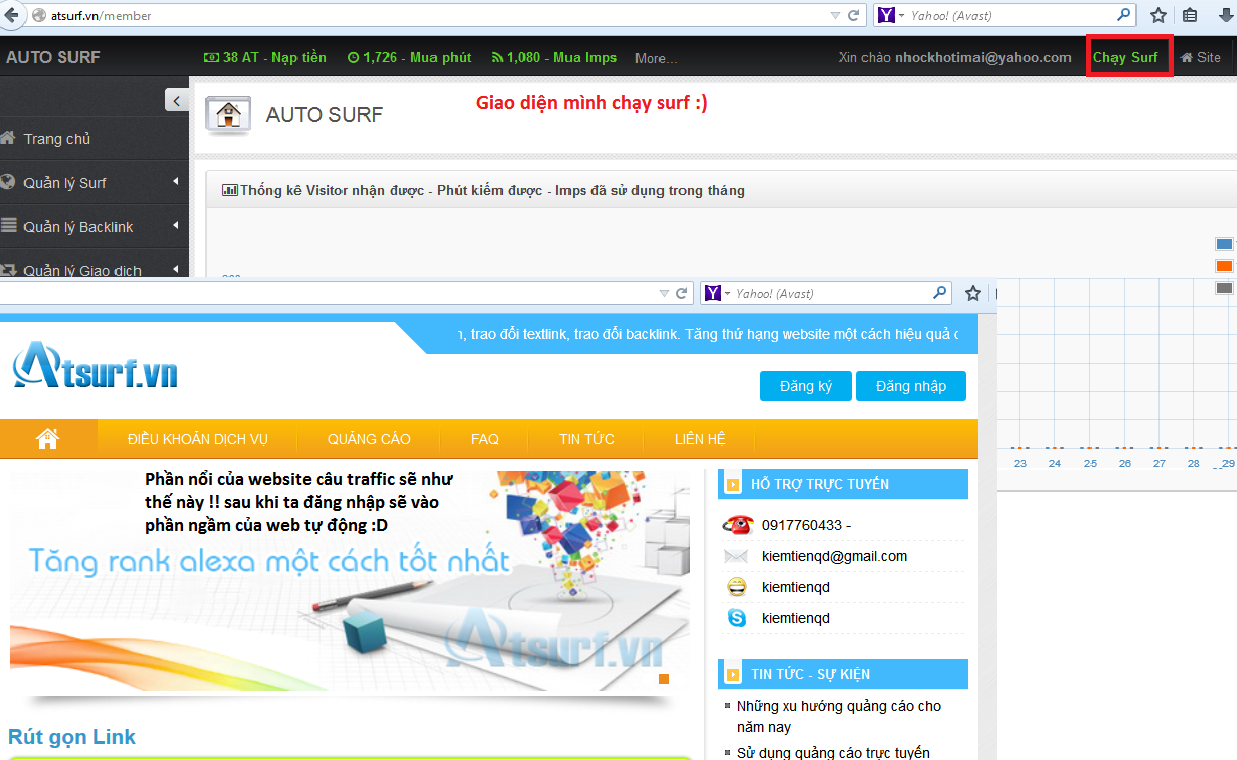Open the TIN TỨC menu tab
The height and width of the screenshot is (760, 1237).
click(587, 439)
